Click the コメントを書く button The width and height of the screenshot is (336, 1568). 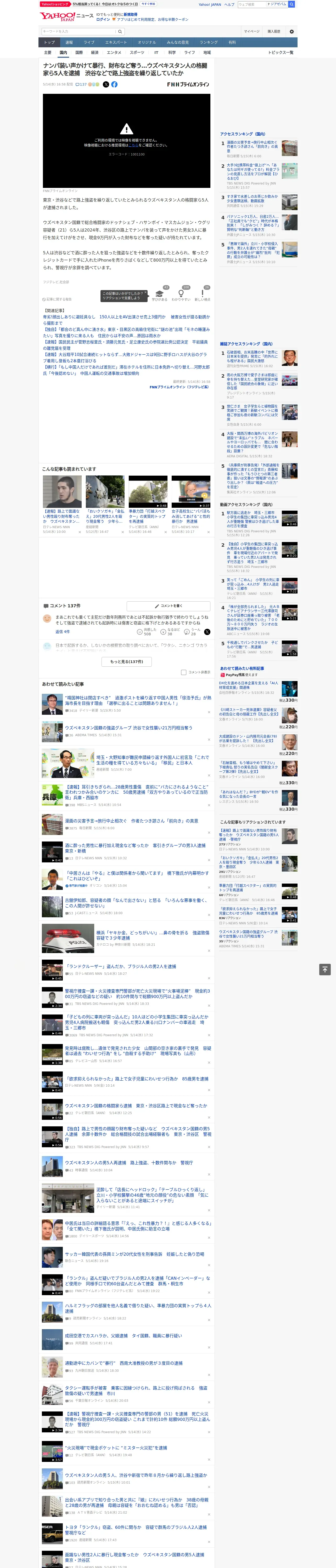169,606
